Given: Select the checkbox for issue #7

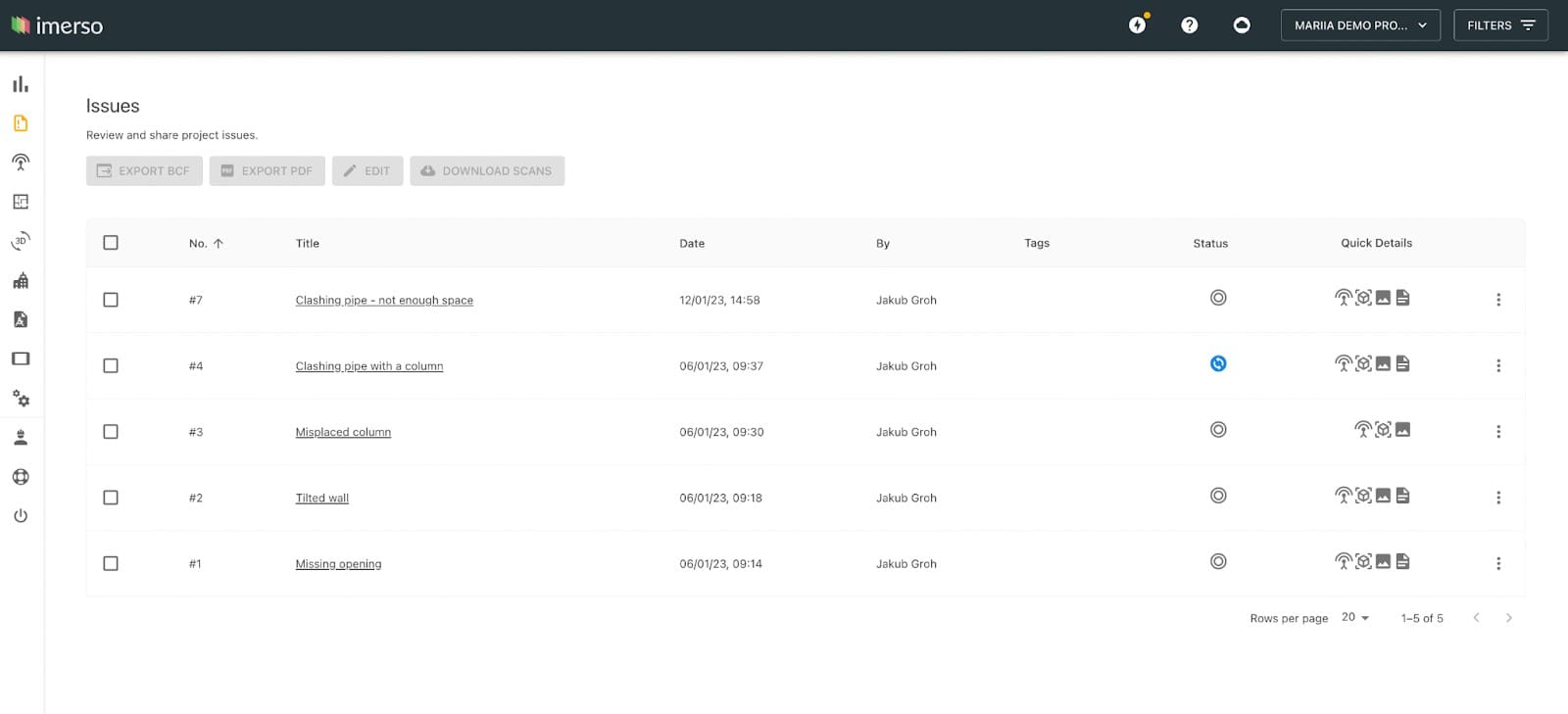Looking at the screenshot, I should point(111,300).
